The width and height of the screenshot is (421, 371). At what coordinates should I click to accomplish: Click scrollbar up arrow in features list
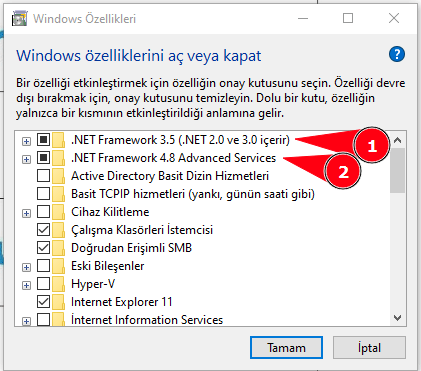coord(397,140)
